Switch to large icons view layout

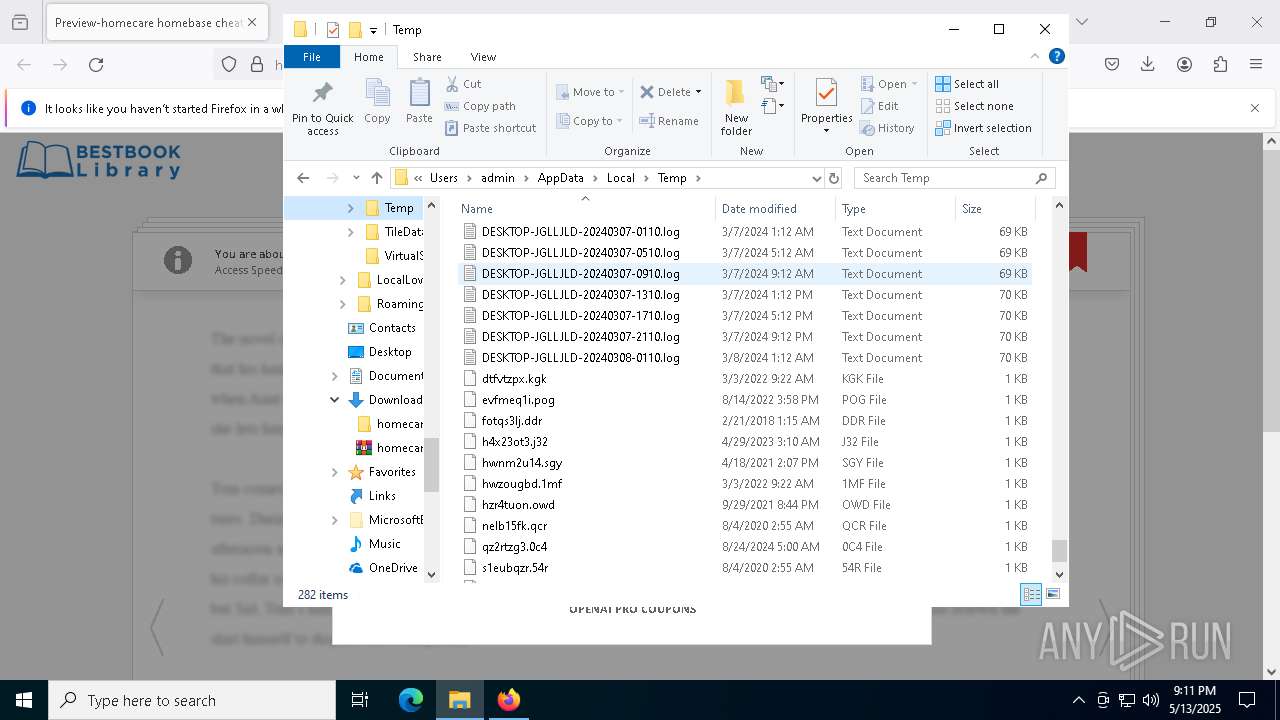1052,594
